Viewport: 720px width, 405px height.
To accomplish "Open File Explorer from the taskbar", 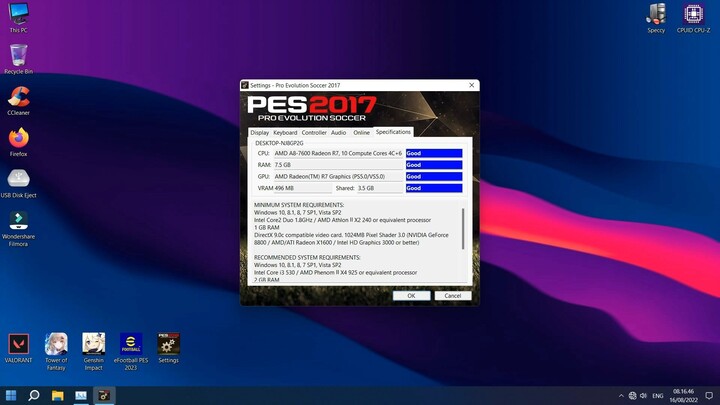I will click(x=57, y=395).
